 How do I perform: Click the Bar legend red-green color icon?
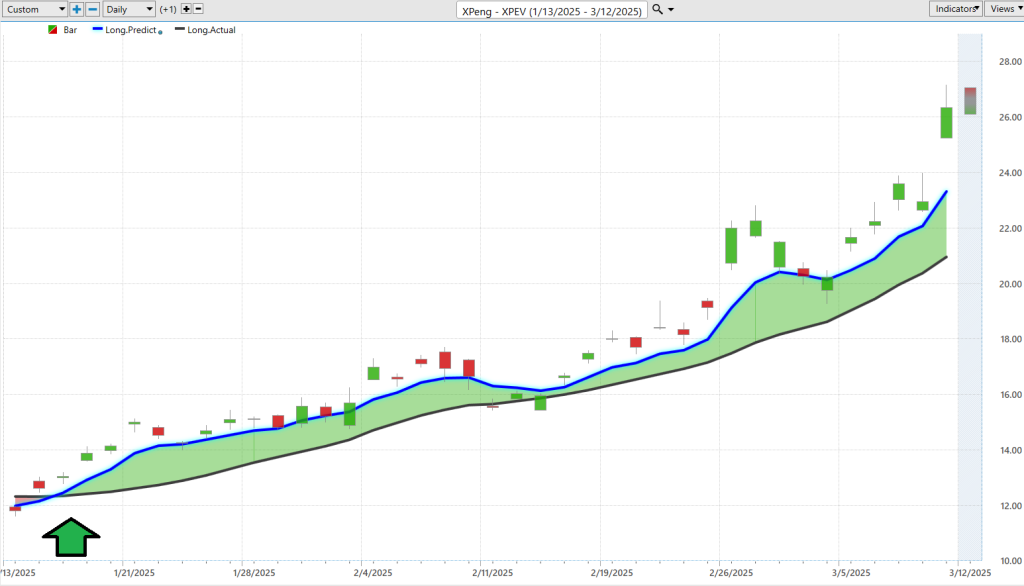point(52,30)
